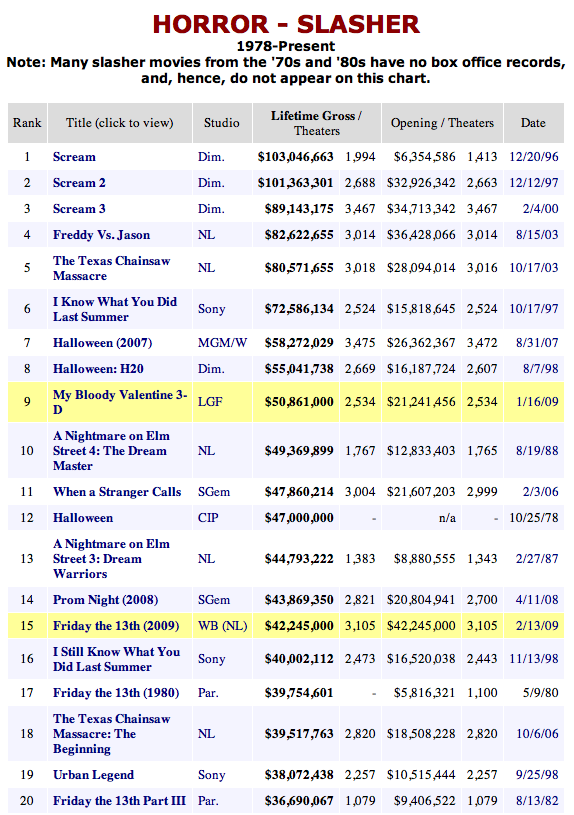Viewport: 574px width, 815px height.
Task: Open the Scream 2 title link
Action: click(x=79, y=183)
